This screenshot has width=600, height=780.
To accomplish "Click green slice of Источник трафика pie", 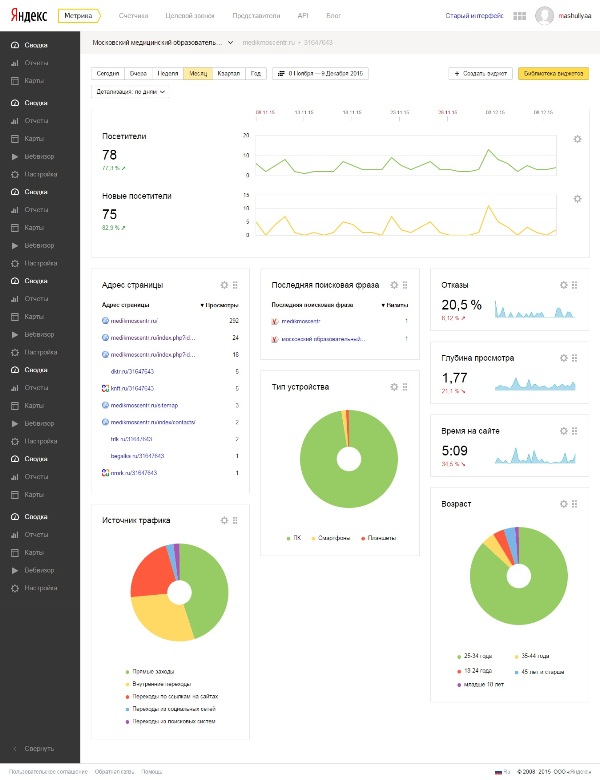I will [209, 589].
